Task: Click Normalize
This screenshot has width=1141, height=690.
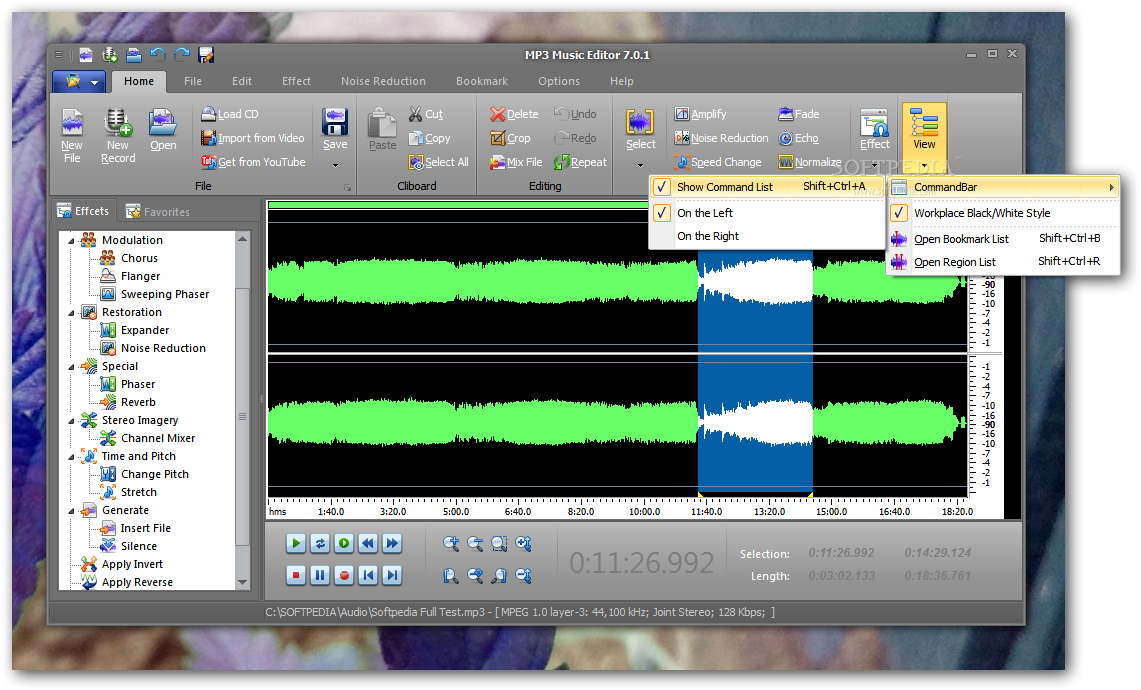Action: [x=810, y=162]
